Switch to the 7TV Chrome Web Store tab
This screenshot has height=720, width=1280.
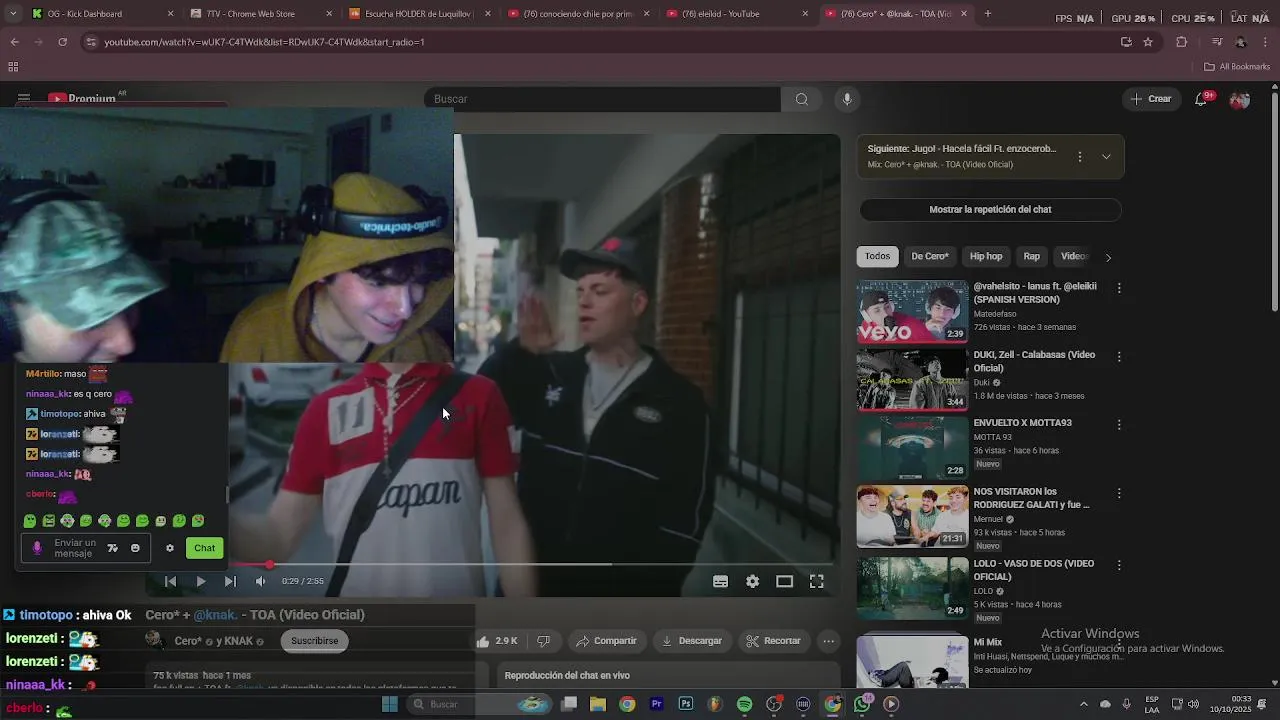pos(257,14)
